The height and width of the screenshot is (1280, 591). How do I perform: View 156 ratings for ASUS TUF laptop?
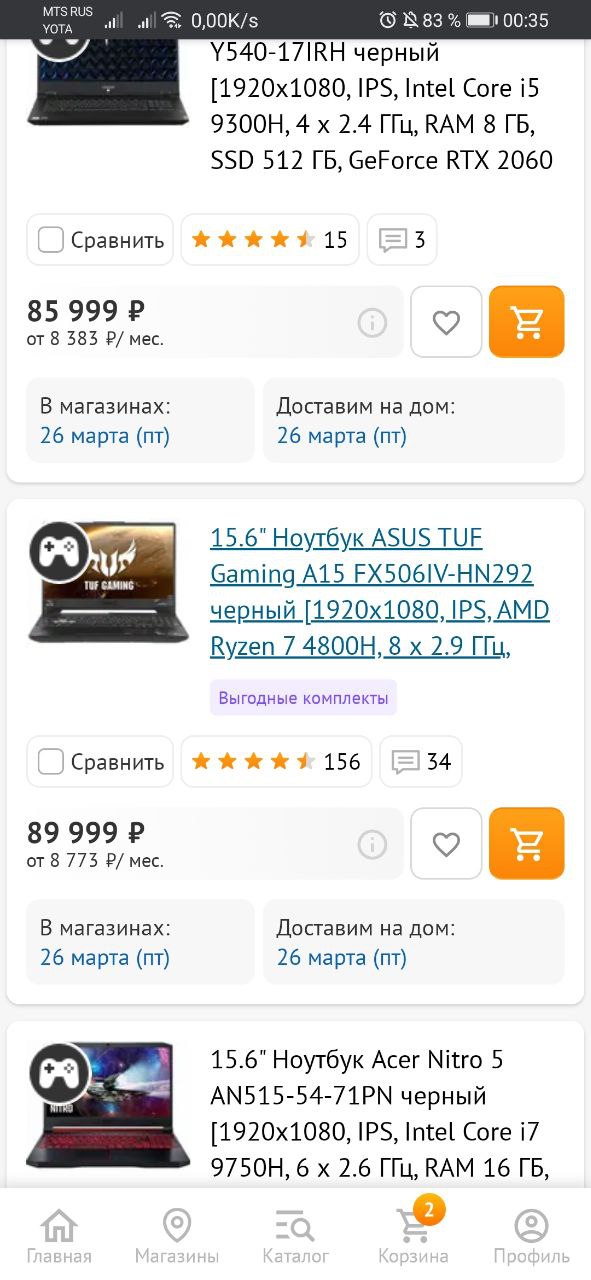click(276, 762)
